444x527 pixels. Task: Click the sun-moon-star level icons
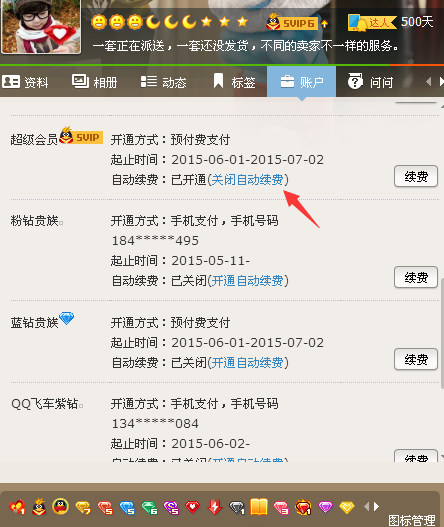170,22
